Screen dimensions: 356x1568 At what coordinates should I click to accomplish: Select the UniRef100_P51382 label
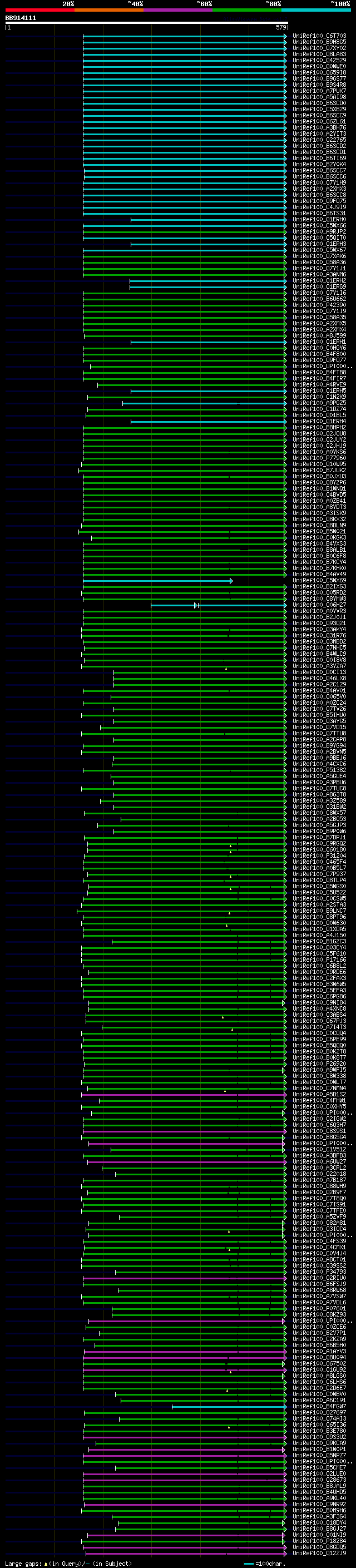[x=319, y=770]
